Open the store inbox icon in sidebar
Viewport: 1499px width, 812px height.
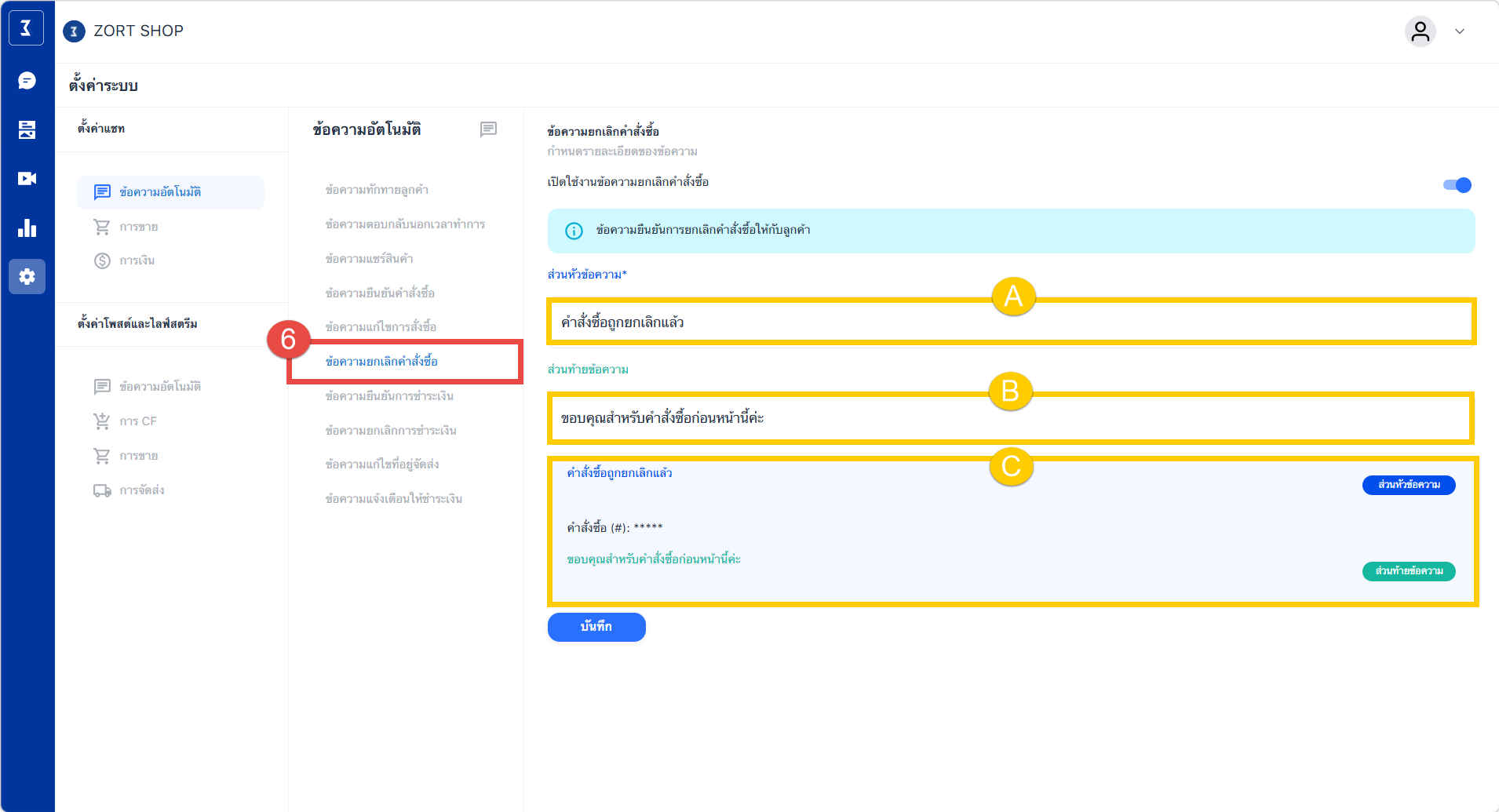point(27,129)
